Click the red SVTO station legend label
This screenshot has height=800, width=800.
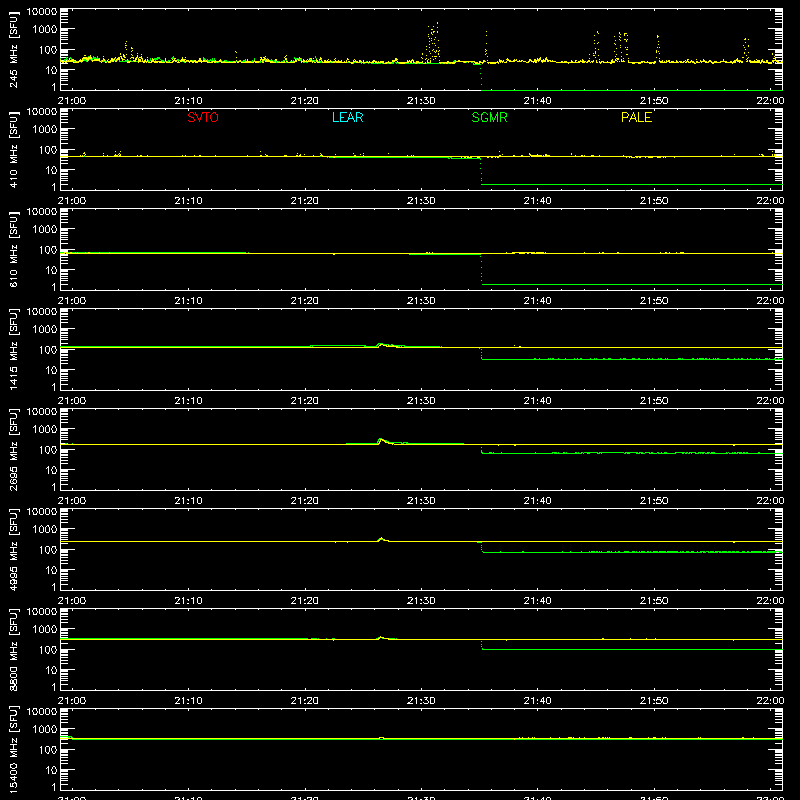click(x=203, y=117)
